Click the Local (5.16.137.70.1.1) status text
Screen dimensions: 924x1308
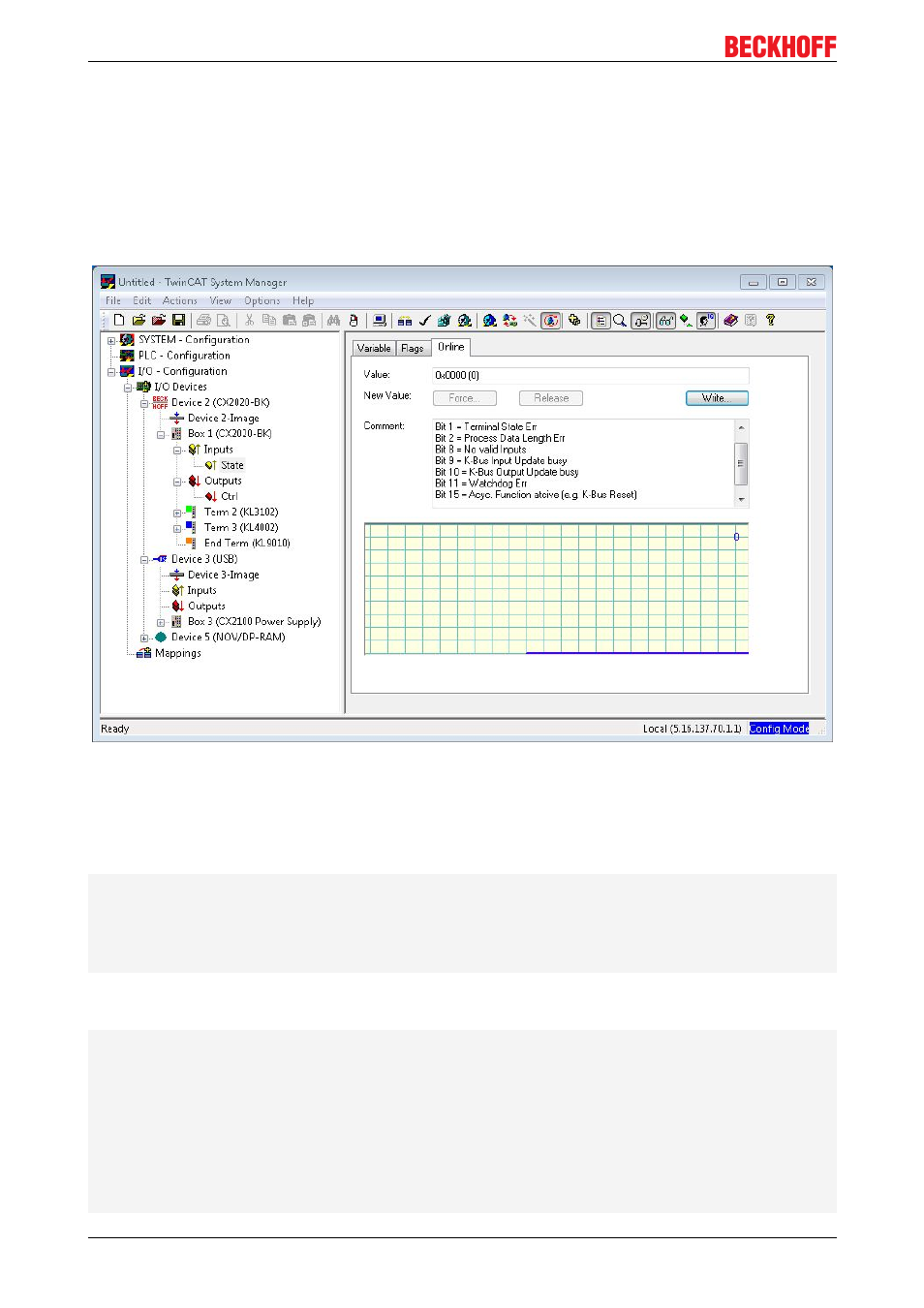[693, 729]
